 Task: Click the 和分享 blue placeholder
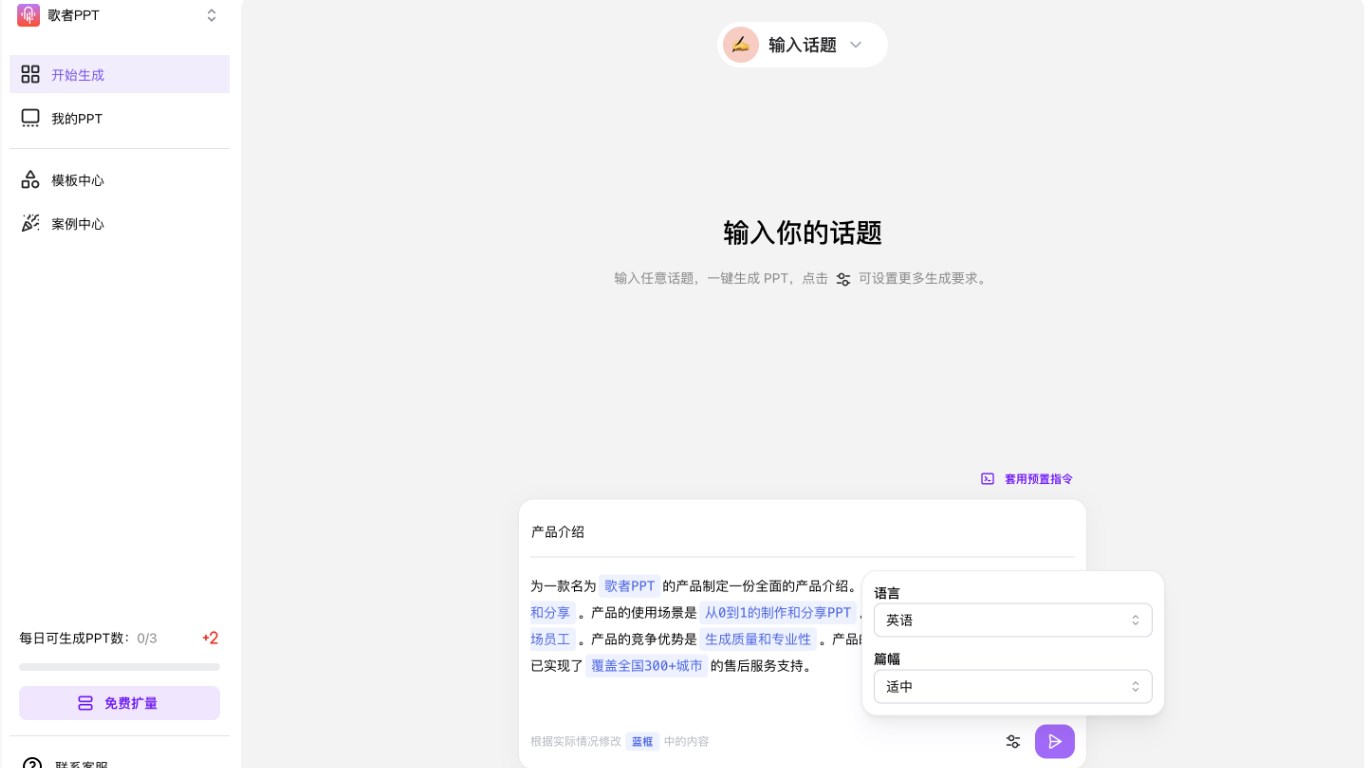pyautogui.click(x=551, y=613)
